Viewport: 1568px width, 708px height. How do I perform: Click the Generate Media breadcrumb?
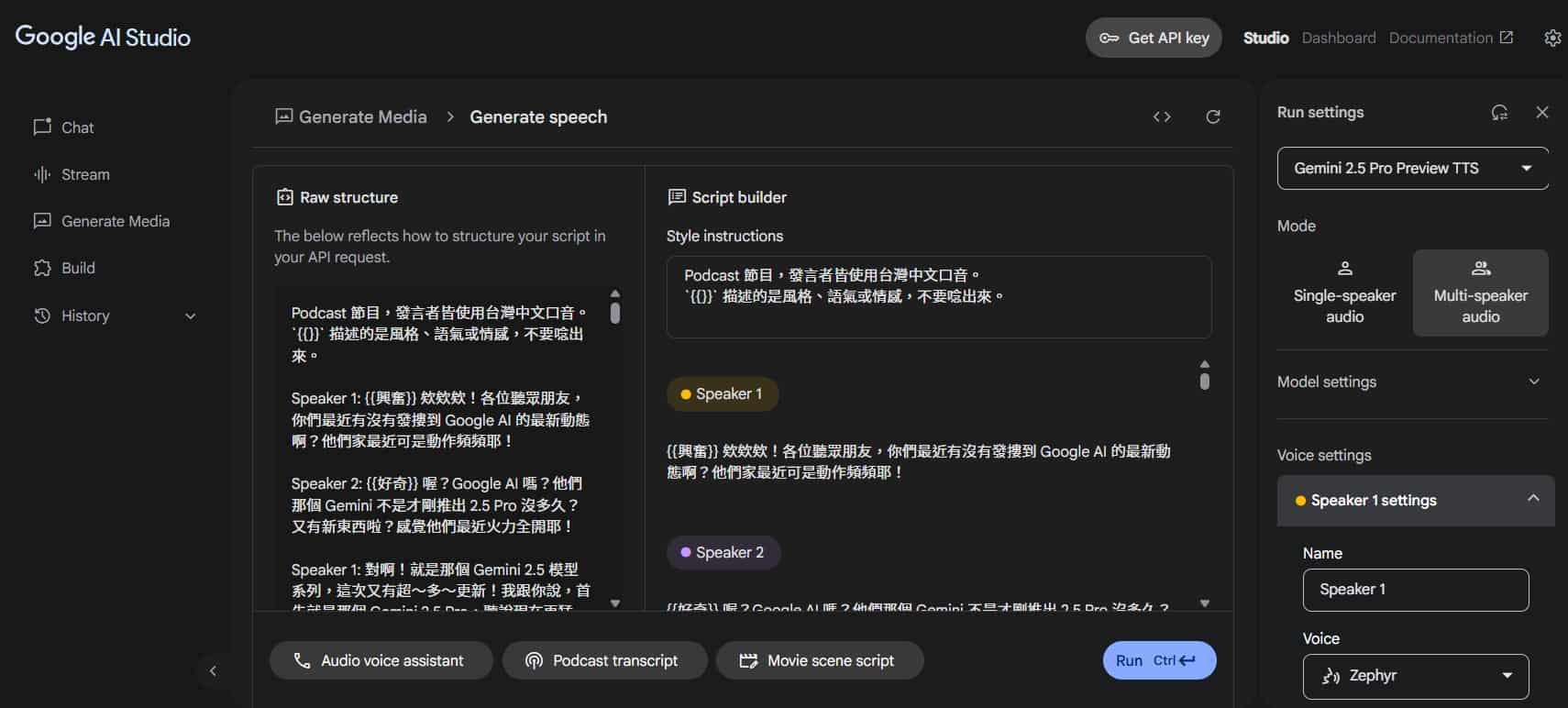click(x=351, y=116)
